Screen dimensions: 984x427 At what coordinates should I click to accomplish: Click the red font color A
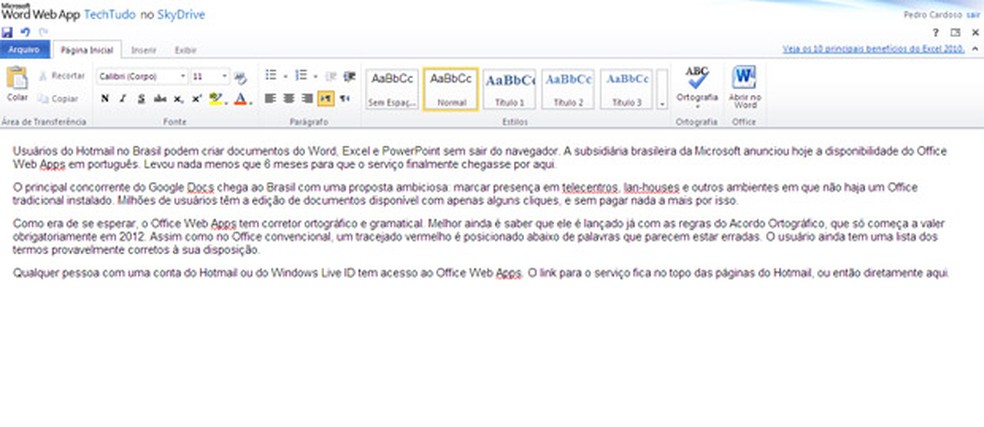pos(240,99)
